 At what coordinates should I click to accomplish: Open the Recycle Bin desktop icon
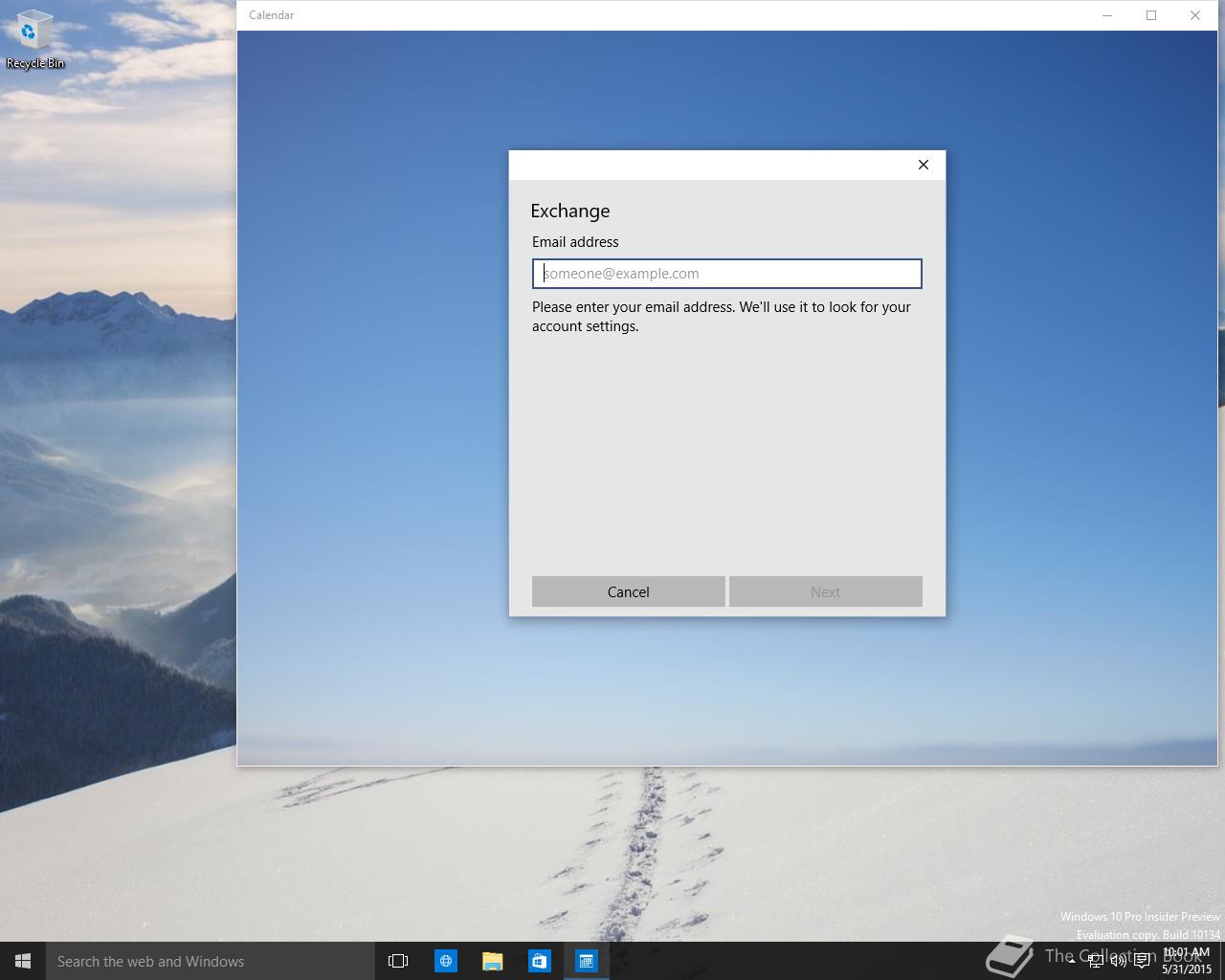(x=35, y=40)
